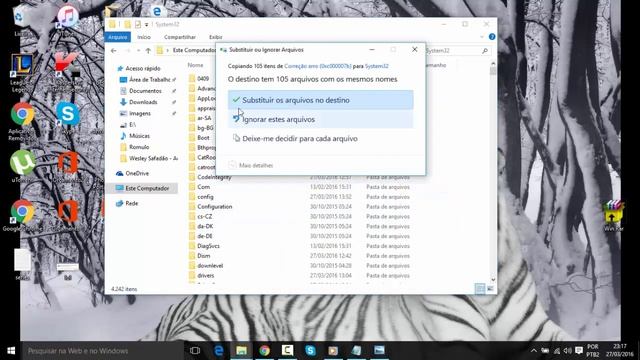Click the search magnifier icon
The image size is (640, 360).
(485, 51)
